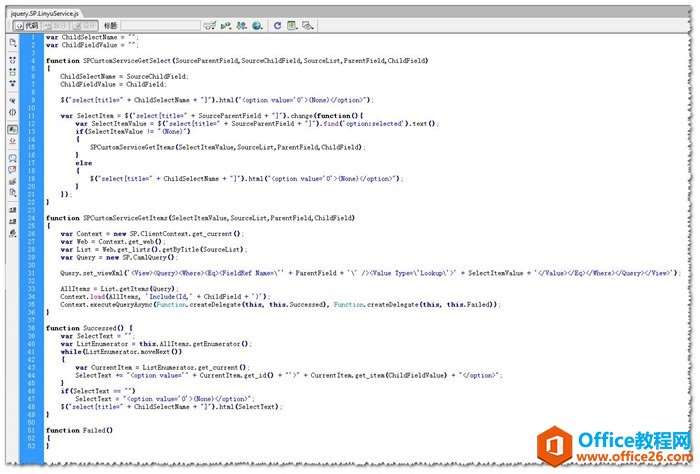Image resolution: width=700 pixels, height=474 pixels.
Task: Open the Preview in Browser globe dropdown
Action: [259, 24]
